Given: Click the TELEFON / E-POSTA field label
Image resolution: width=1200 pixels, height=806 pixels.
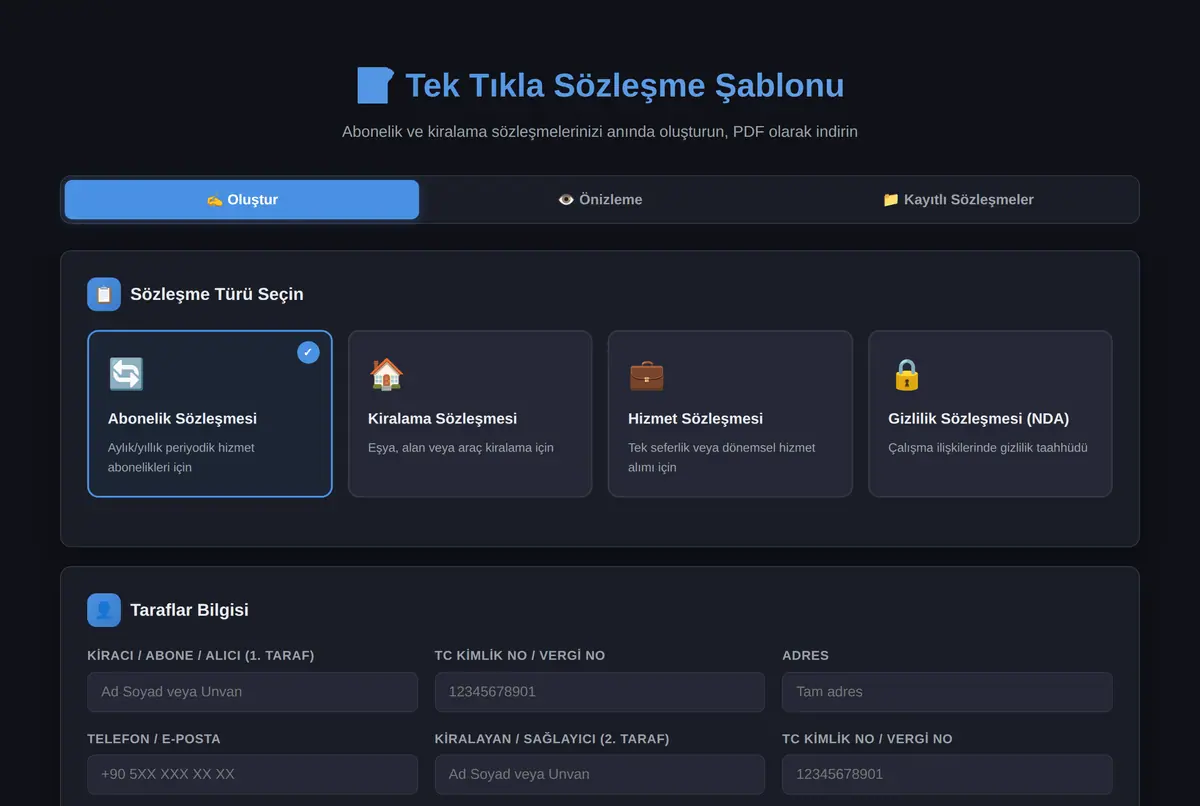Looking at the screenshot, I should (x=154, y=739).
